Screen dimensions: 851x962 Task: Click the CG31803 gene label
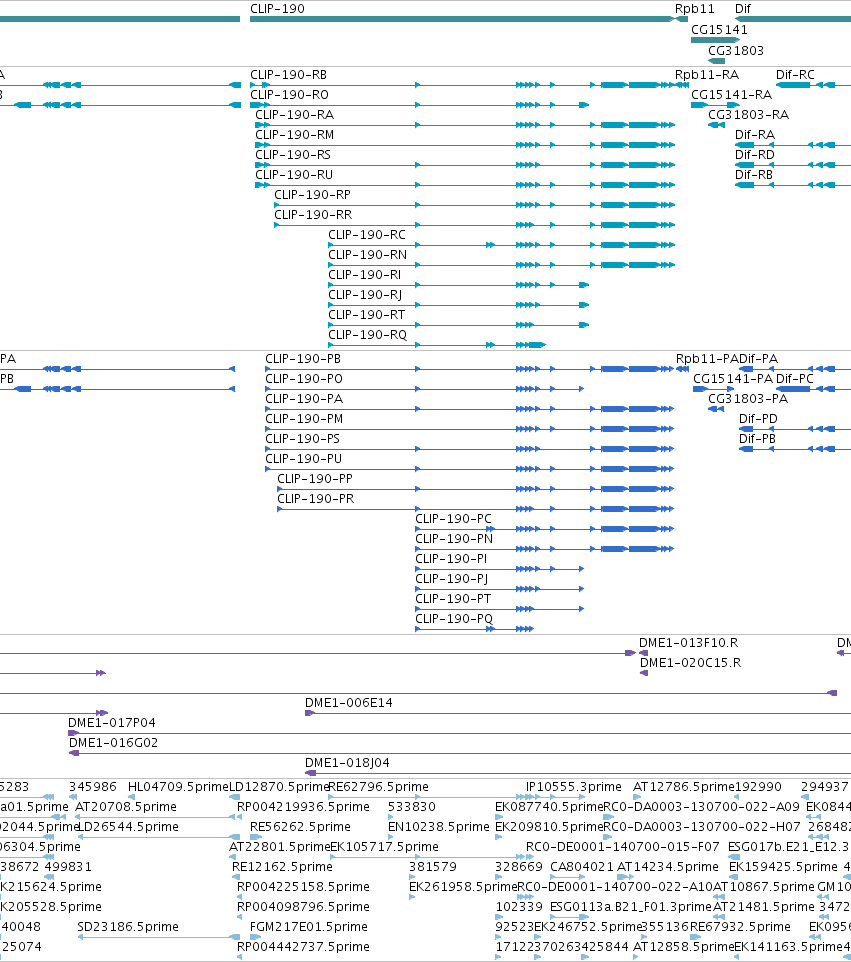pyautogui.click(x=736, y=50)
